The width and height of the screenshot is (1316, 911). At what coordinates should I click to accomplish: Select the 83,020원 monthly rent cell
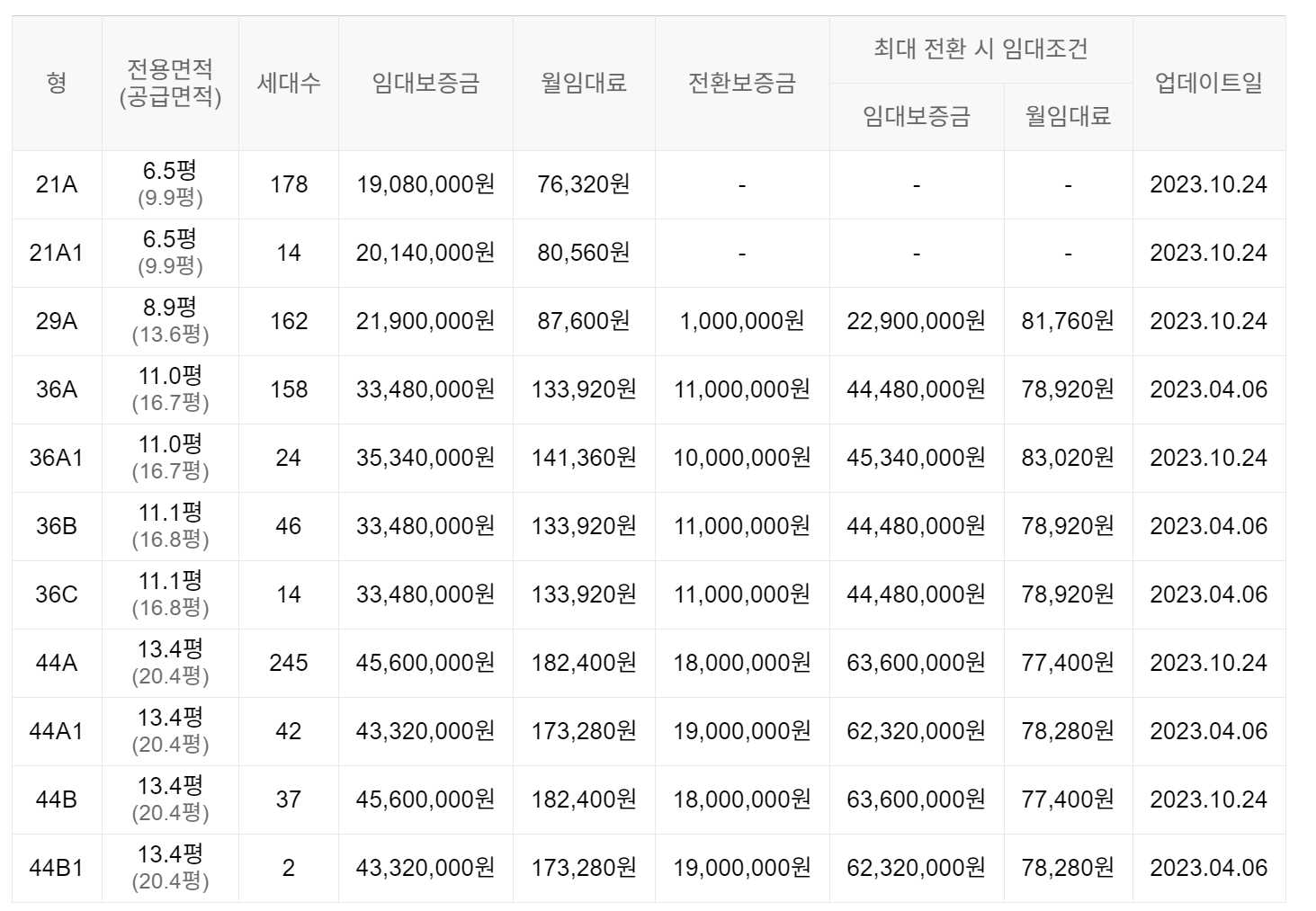(x=1068, y=458)
